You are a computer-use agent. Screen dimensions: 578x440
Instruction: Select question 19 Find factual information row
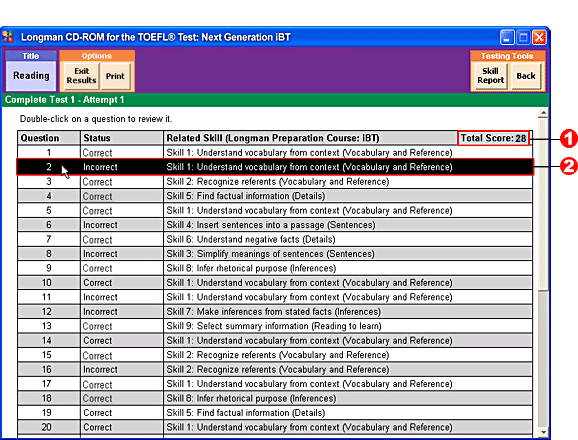[x=275, y=413]
